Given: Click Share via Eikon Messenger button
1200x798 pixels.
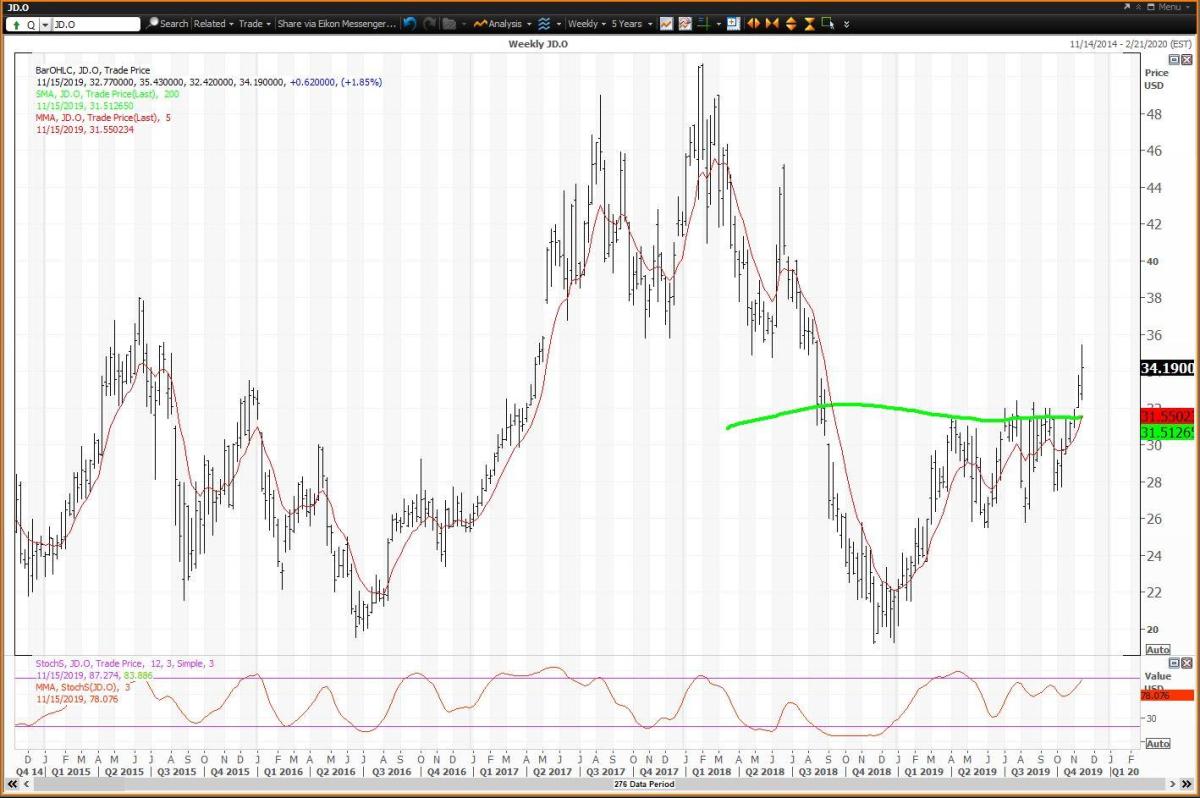Looking at the screenshot, I should (336, 23).
